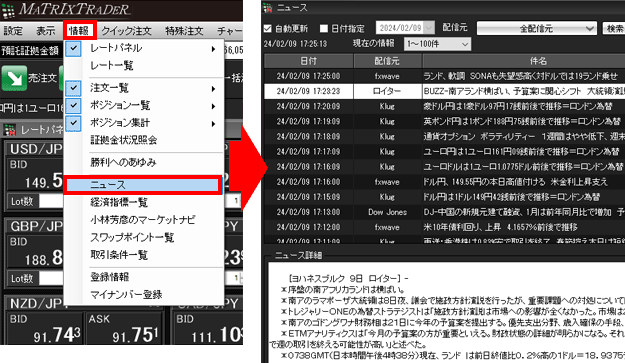The image size is (625, 363).
Task: Click the USD/JPY BID price 149.5
Action: coord(43,181)
